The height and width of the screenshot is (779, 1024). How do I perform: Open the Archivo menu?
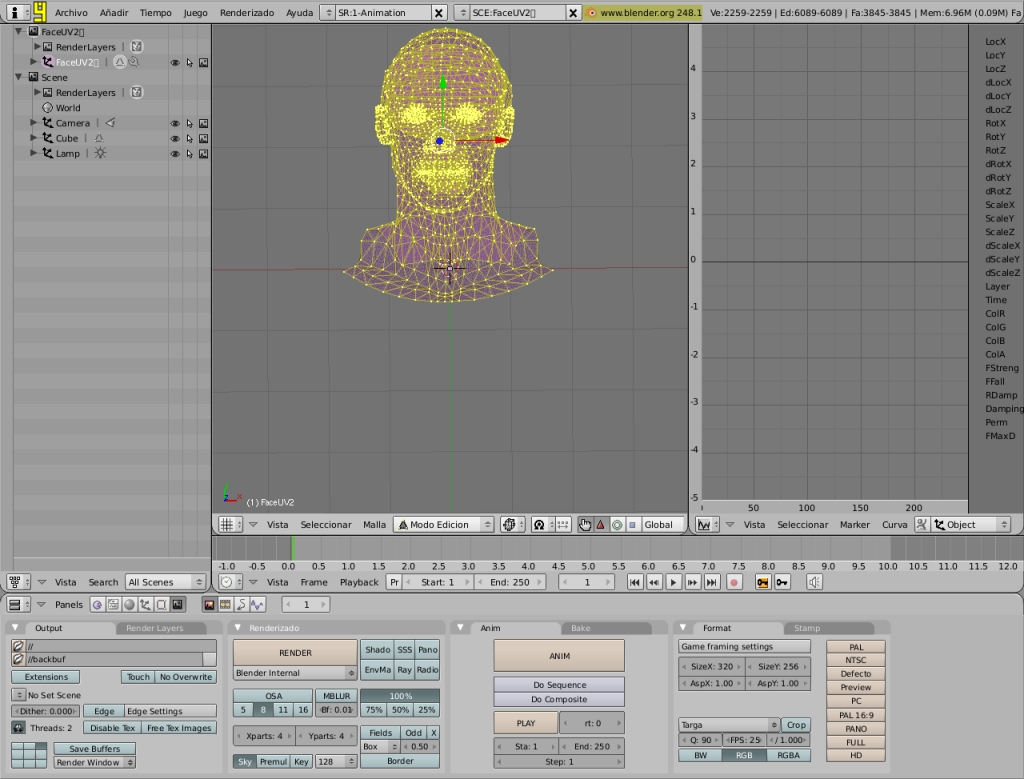[70, 13]
